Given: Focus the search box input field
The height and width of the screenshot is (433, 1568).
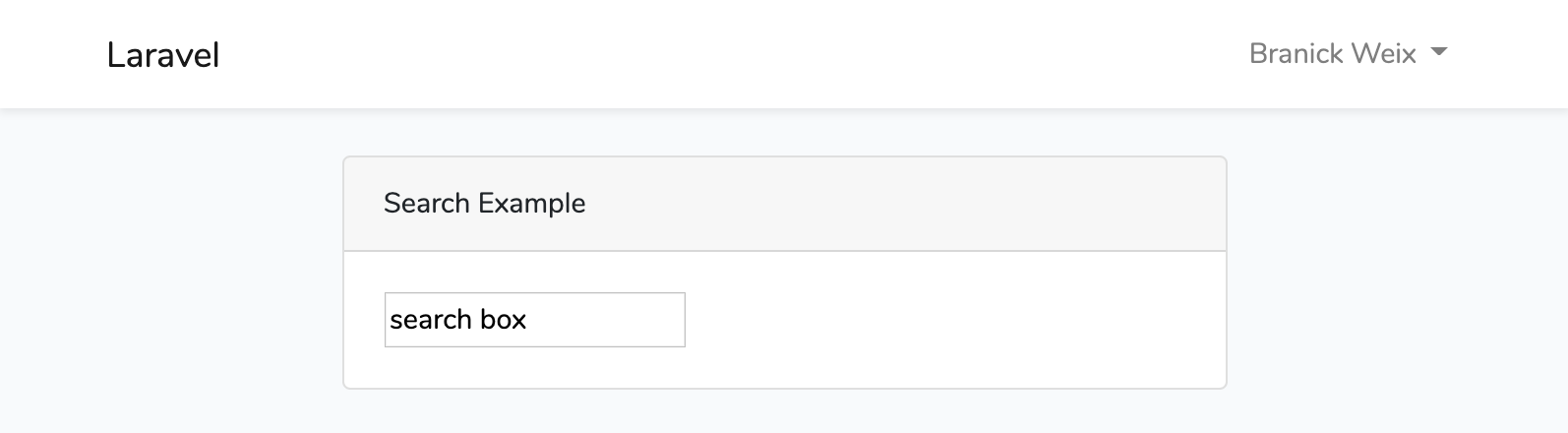Looking at the screenshot, I should click(x=534, y=320).
